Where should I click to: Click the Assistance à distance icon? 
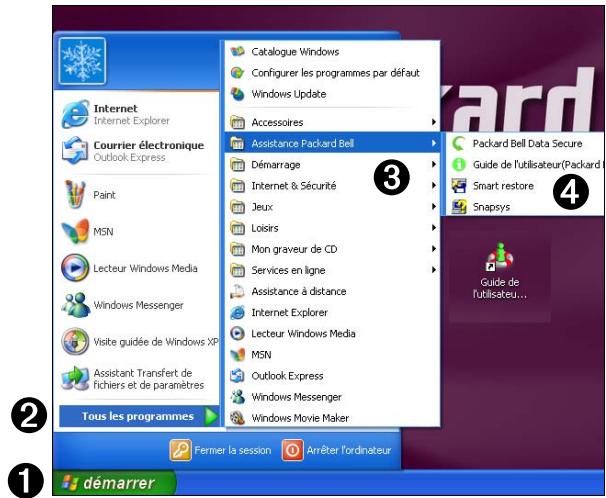coord(237,291)
